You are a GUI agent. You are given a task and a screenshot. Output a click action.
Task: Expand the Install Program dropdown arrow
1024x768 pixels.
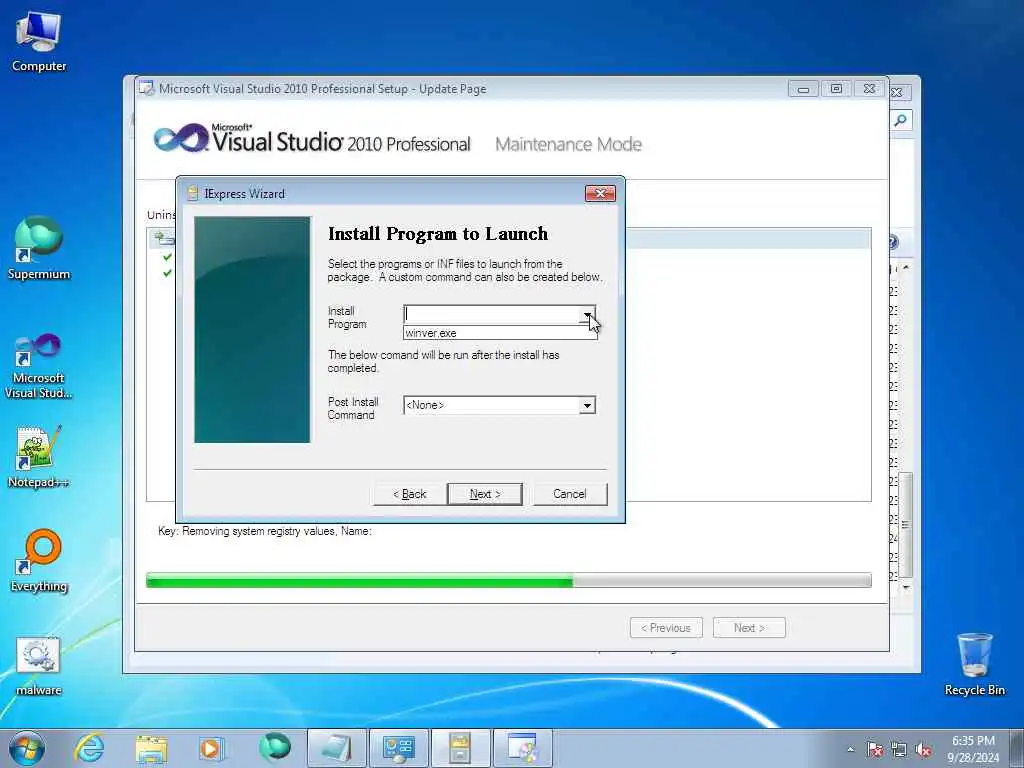tap(588, 314)
